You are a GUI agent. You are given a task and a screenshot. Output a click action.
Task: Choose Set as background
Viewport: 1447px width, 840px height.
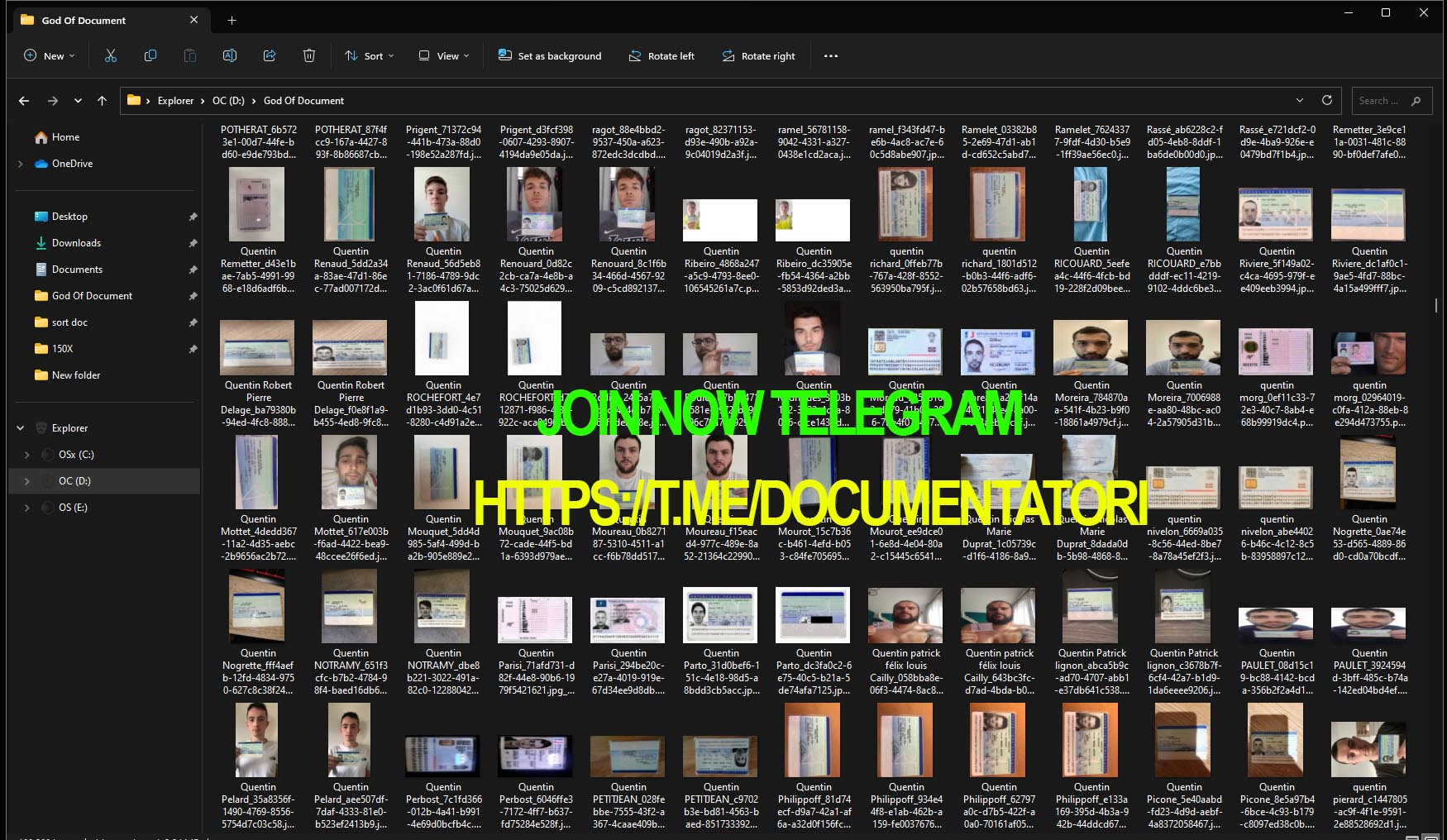click(550, 56)
